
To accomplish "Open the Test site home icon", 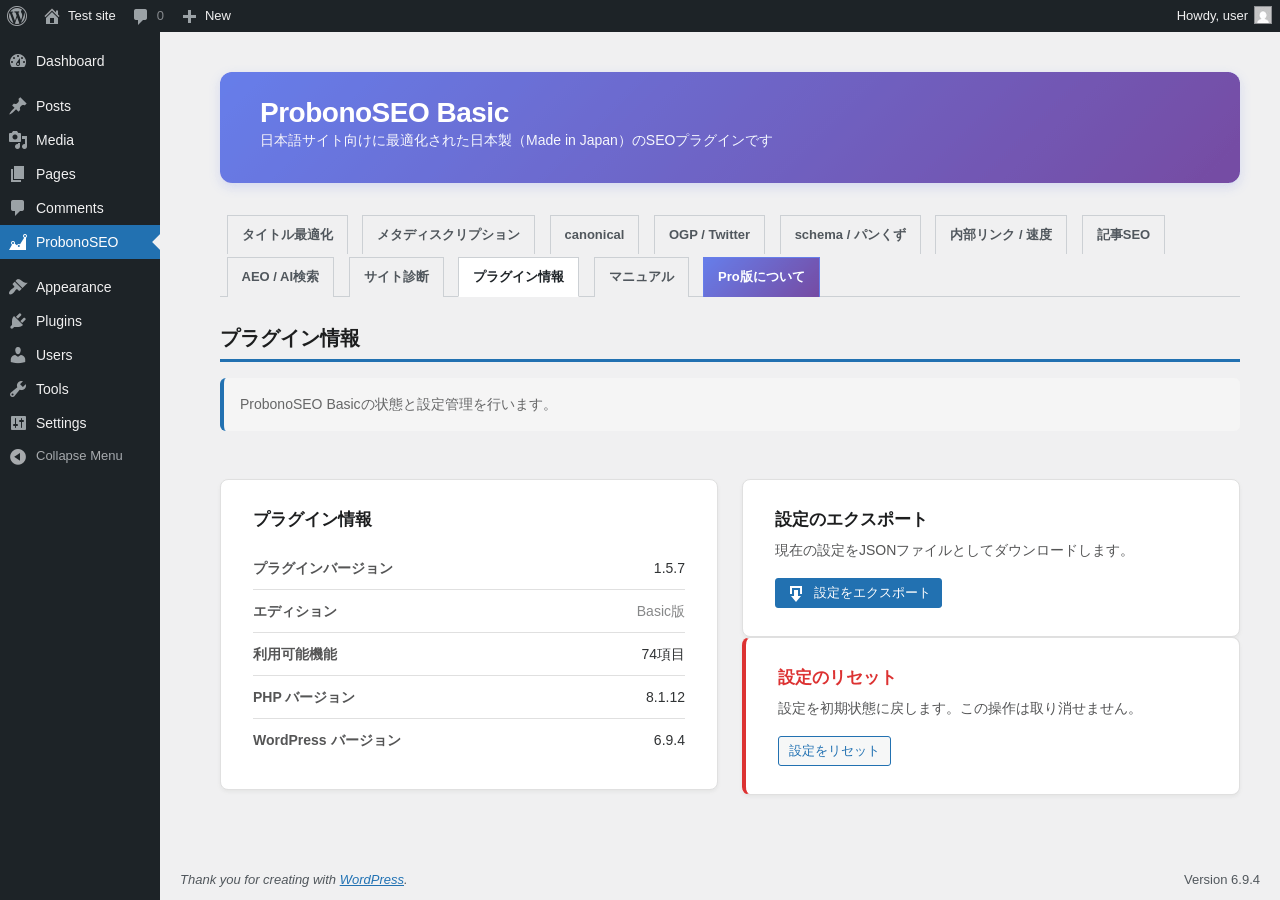I will click(52, 16).
